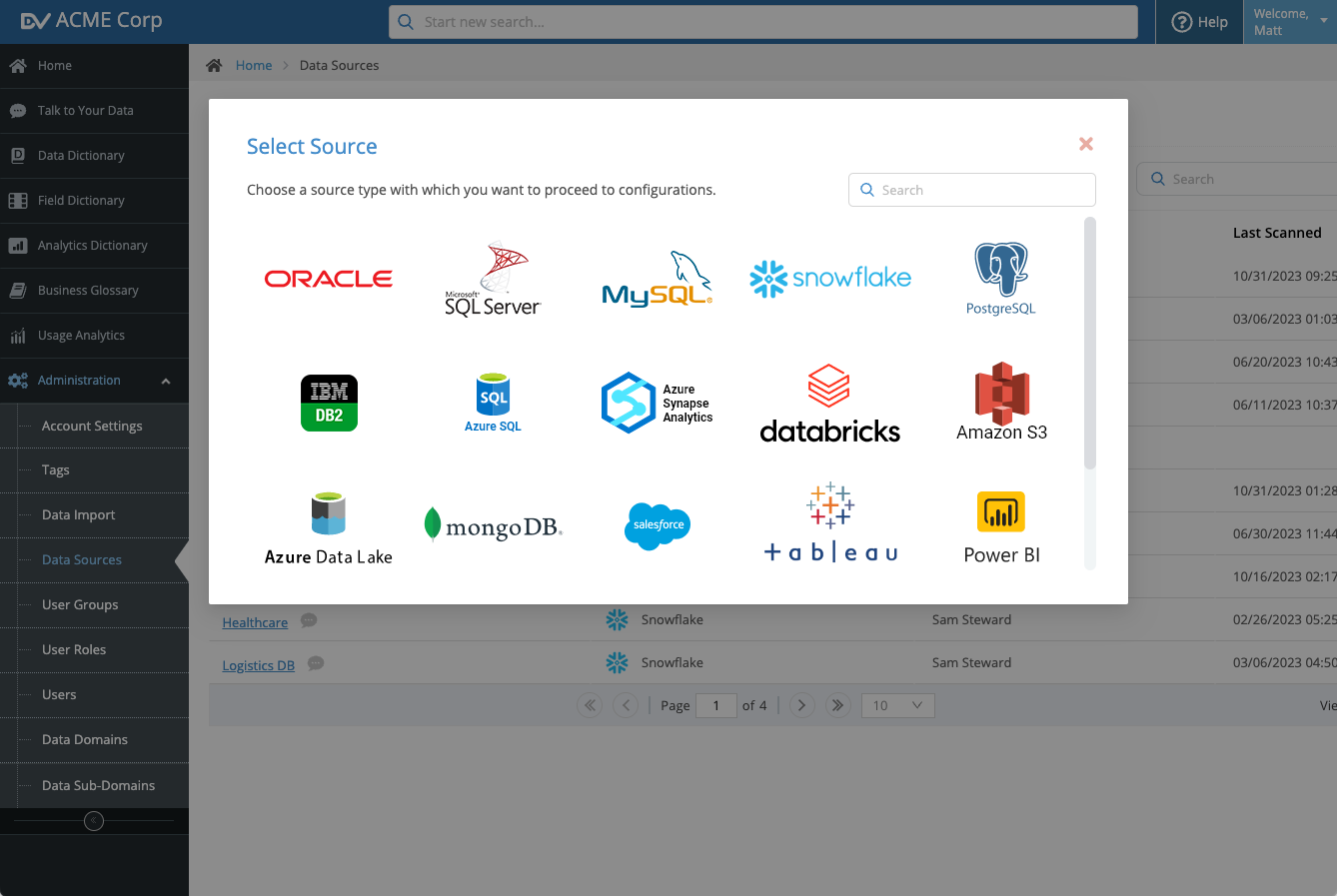
Task: Open the Healthcare data source link
Action: point(255,622)
